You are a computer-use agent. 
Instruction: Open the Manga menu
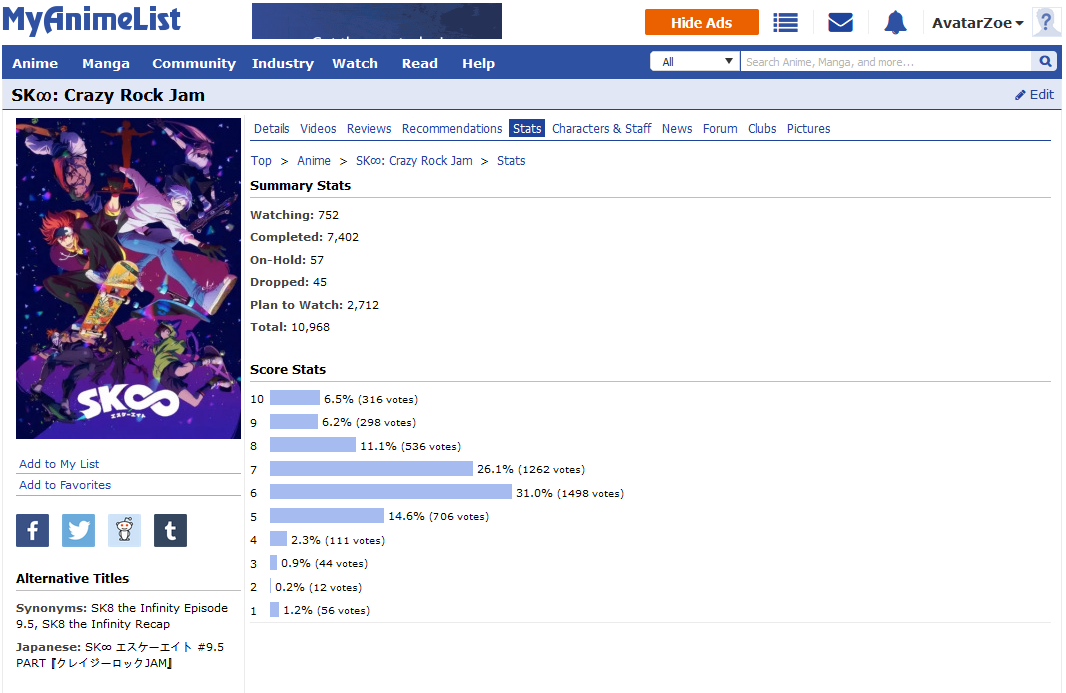pos(105,63)
